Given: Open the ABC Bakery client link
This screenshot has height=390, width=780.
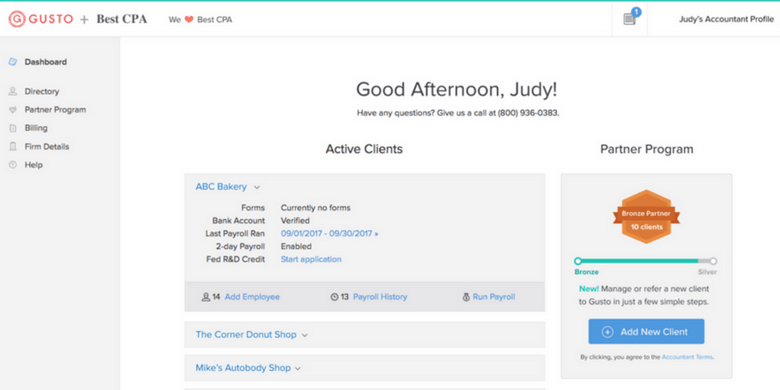Looking at the screenshot, I should coord(221,187).
